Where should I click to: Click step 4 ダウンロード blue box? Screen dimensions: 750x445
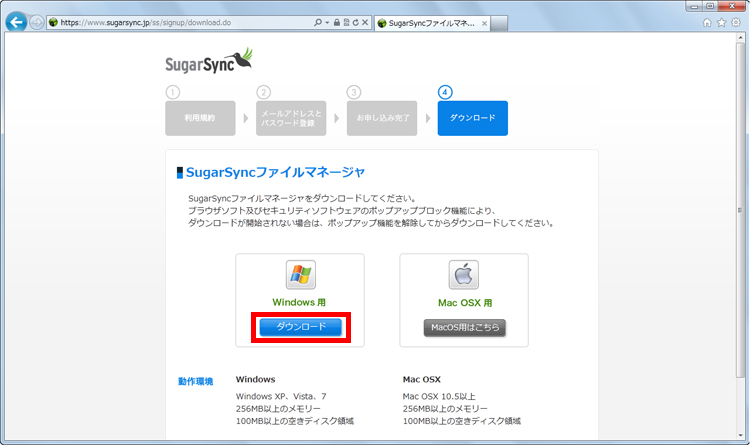pyautogui.click(x=473, y=118)
